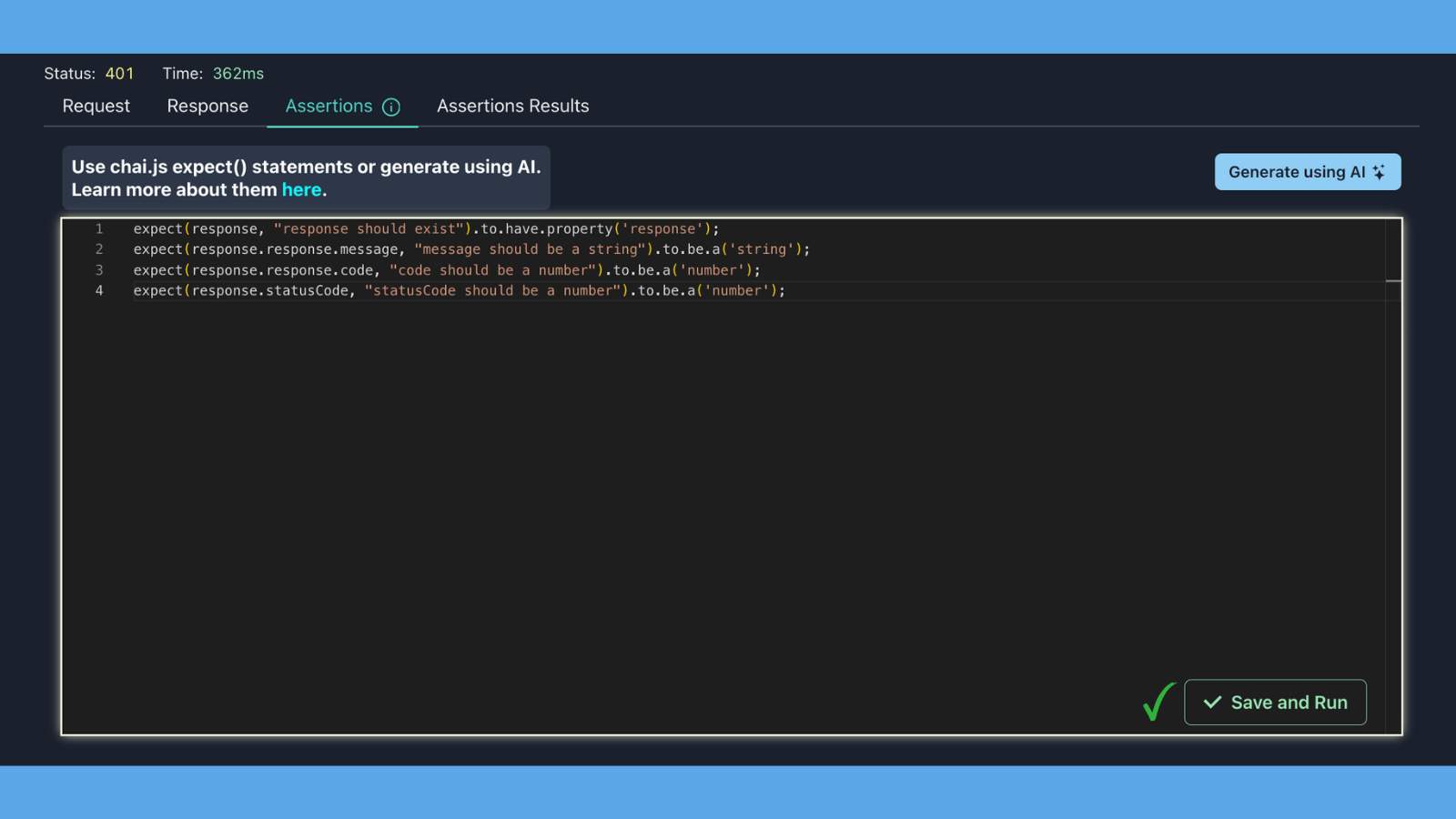Place cursor in code line 1
The width and height of the screenshot is (1456, 819).
(x=426, y=228)
